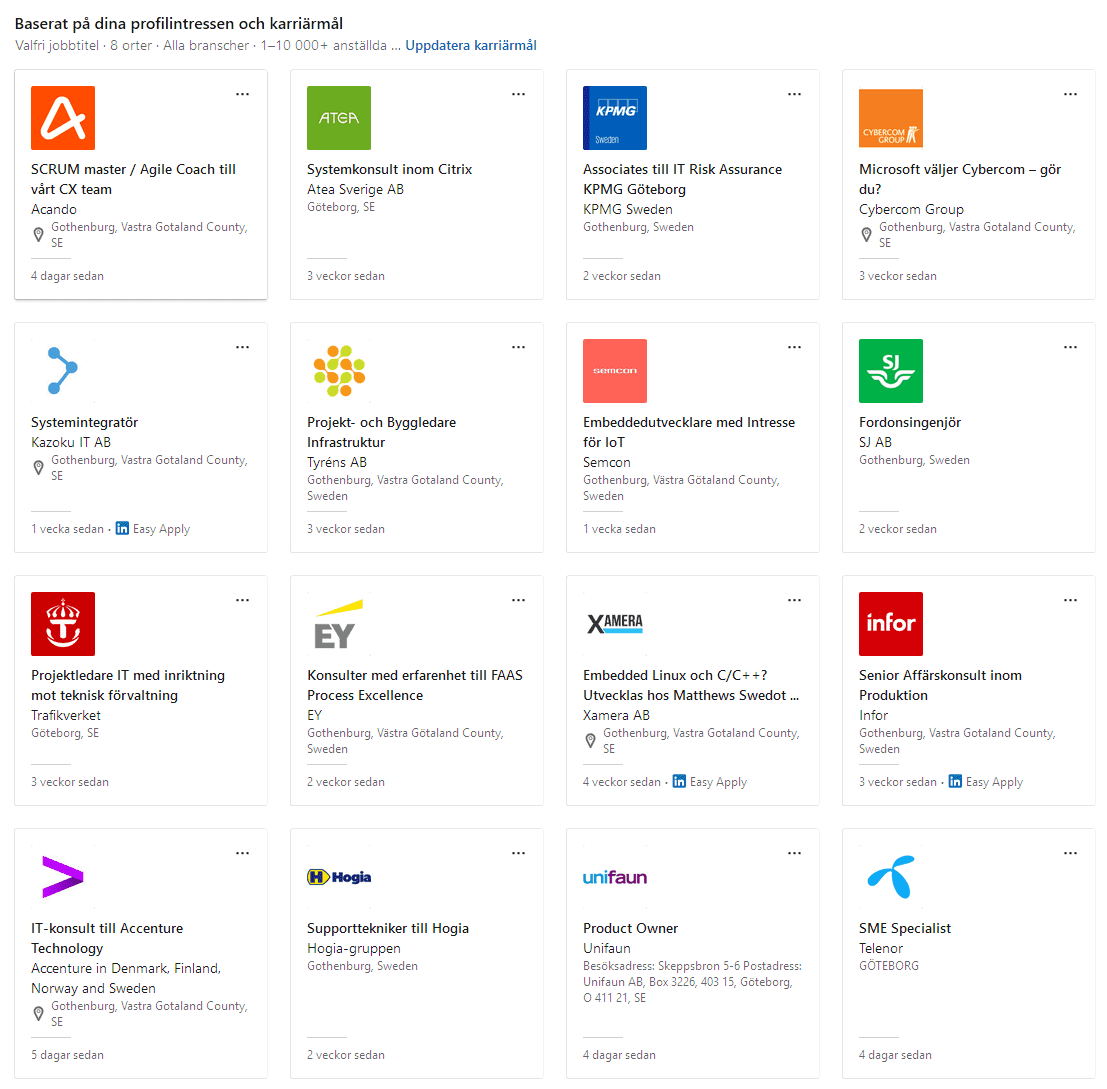The width and height of the screenshot is (1107, 1089).
Task: Click the Acando company logo
Action: [63, 118]
